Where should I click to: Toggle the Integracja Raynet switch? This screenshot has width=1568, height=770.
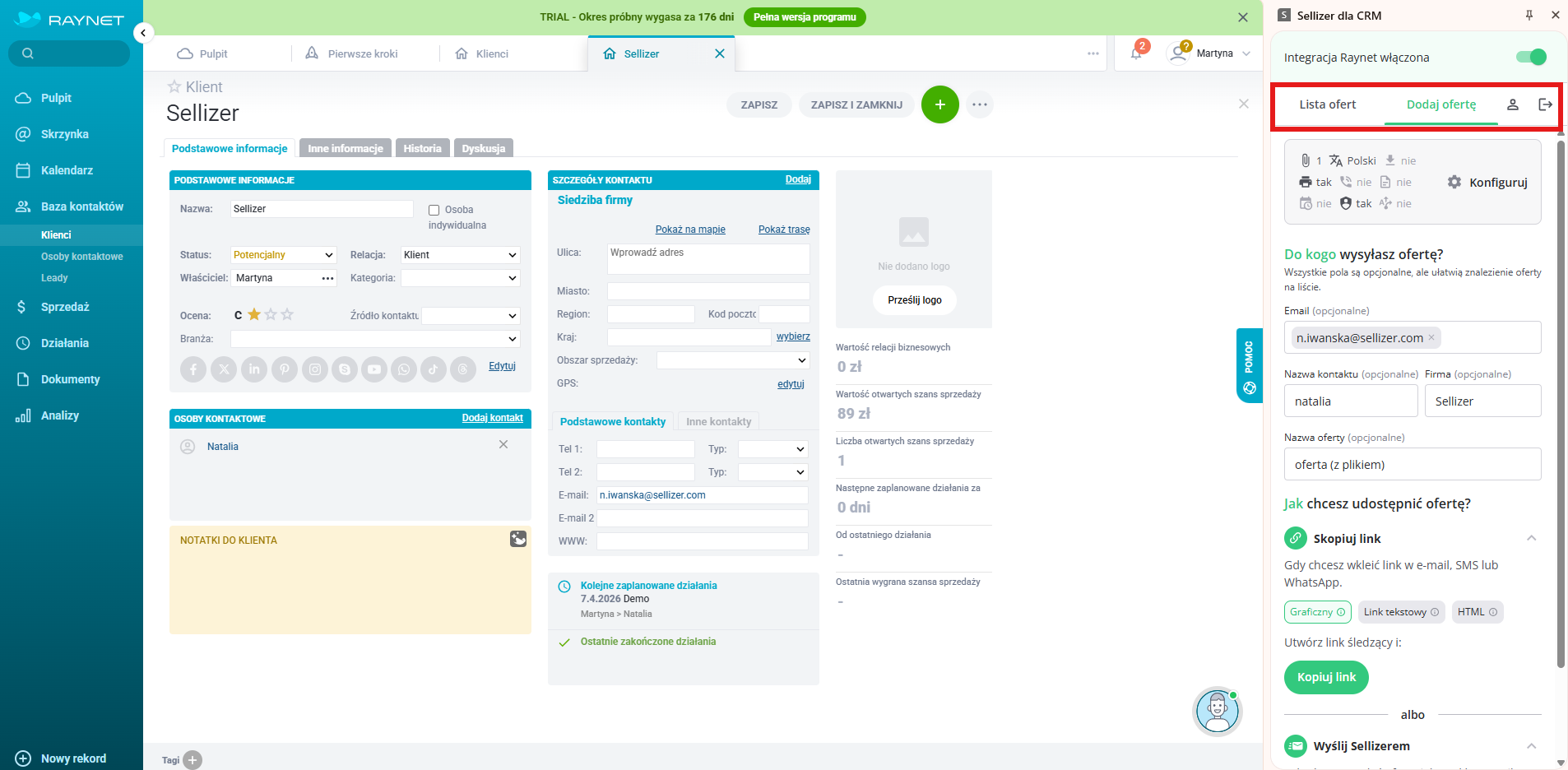click(x=1531, y=57)
